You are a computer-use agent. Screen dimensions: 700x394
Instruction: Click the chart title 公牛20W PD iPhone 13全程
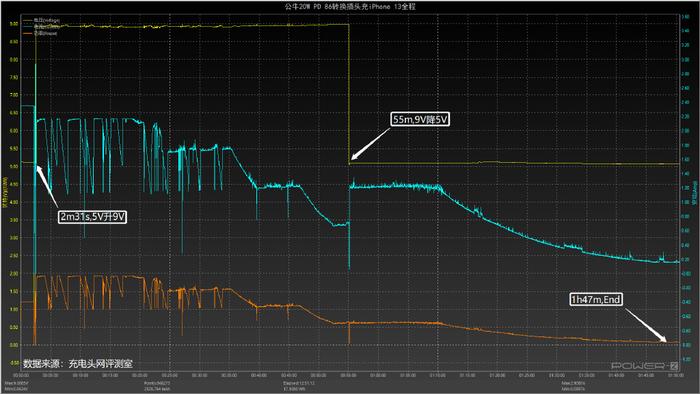(350, 6)
